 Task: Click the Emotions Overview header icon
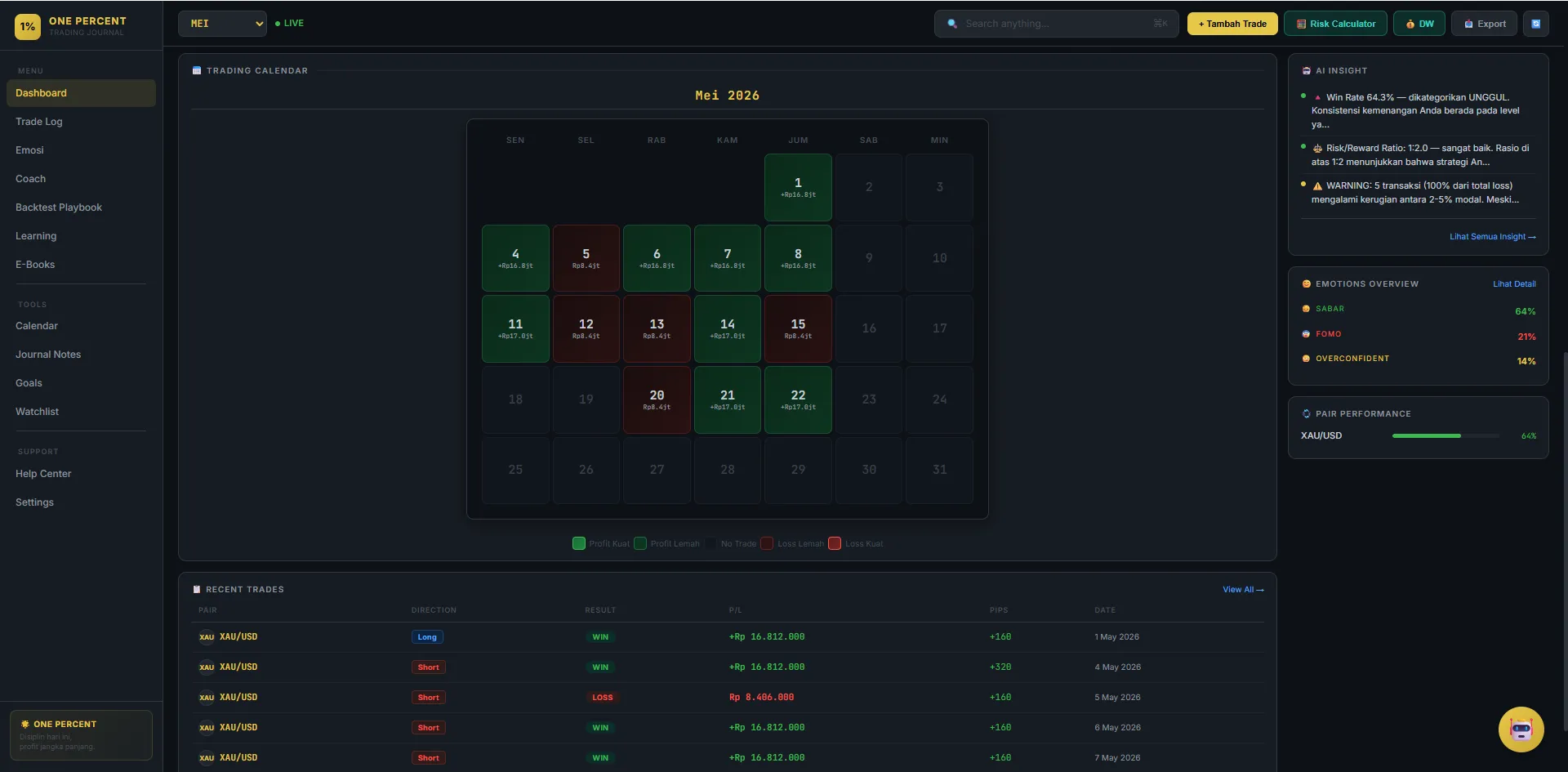[1306, 284]
